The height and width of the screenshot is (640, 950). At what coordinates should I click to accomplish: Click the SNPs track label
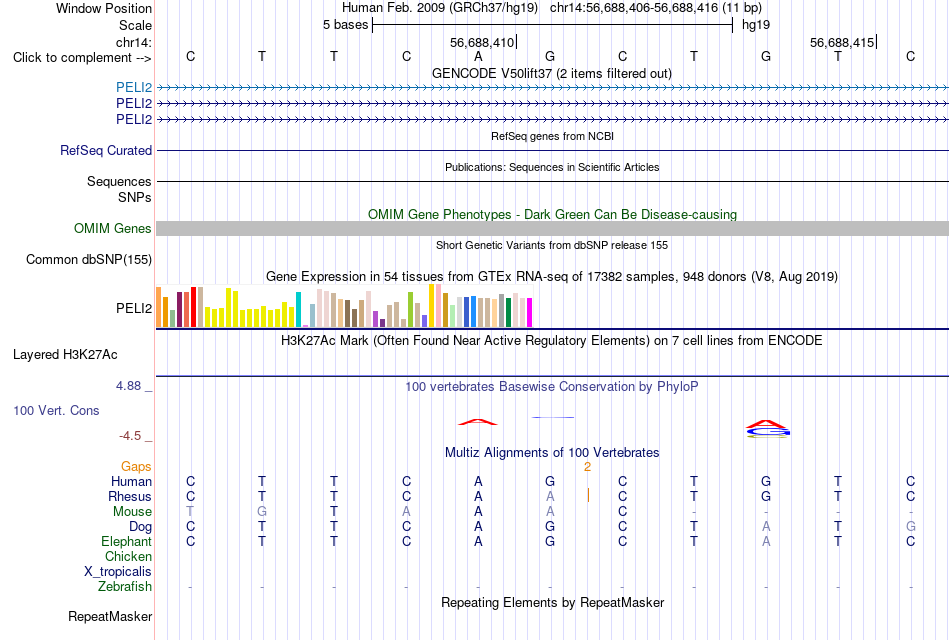coord(135,197)
